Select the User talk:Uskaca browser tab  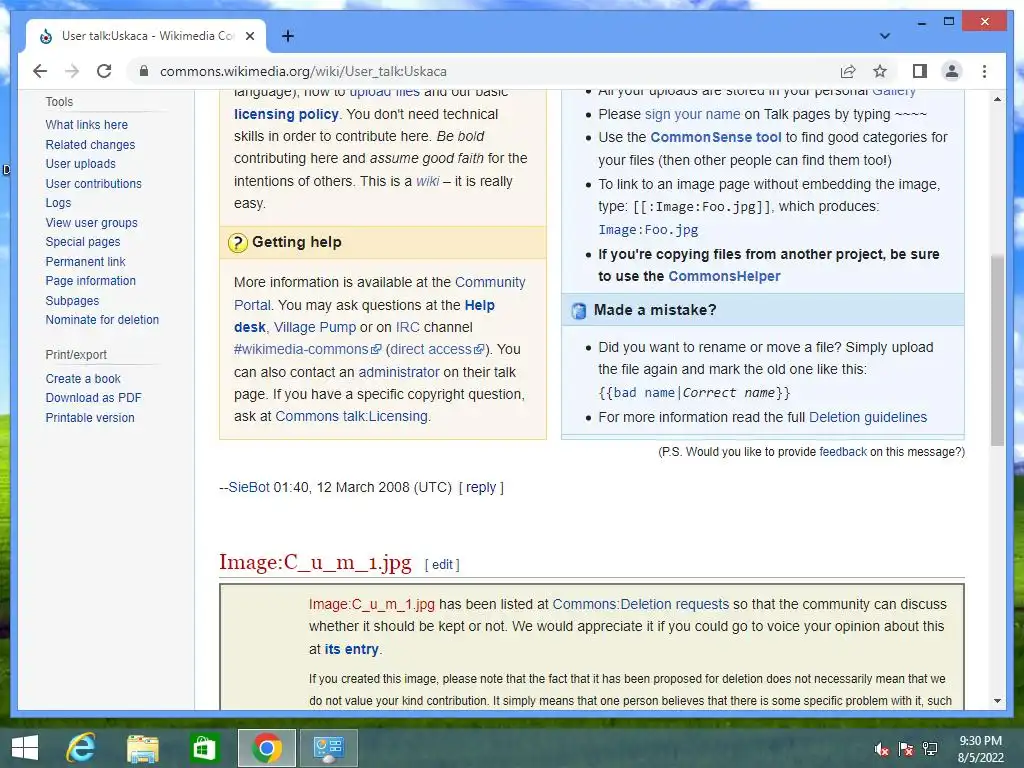pyautogui.click(x=146, y=36)
